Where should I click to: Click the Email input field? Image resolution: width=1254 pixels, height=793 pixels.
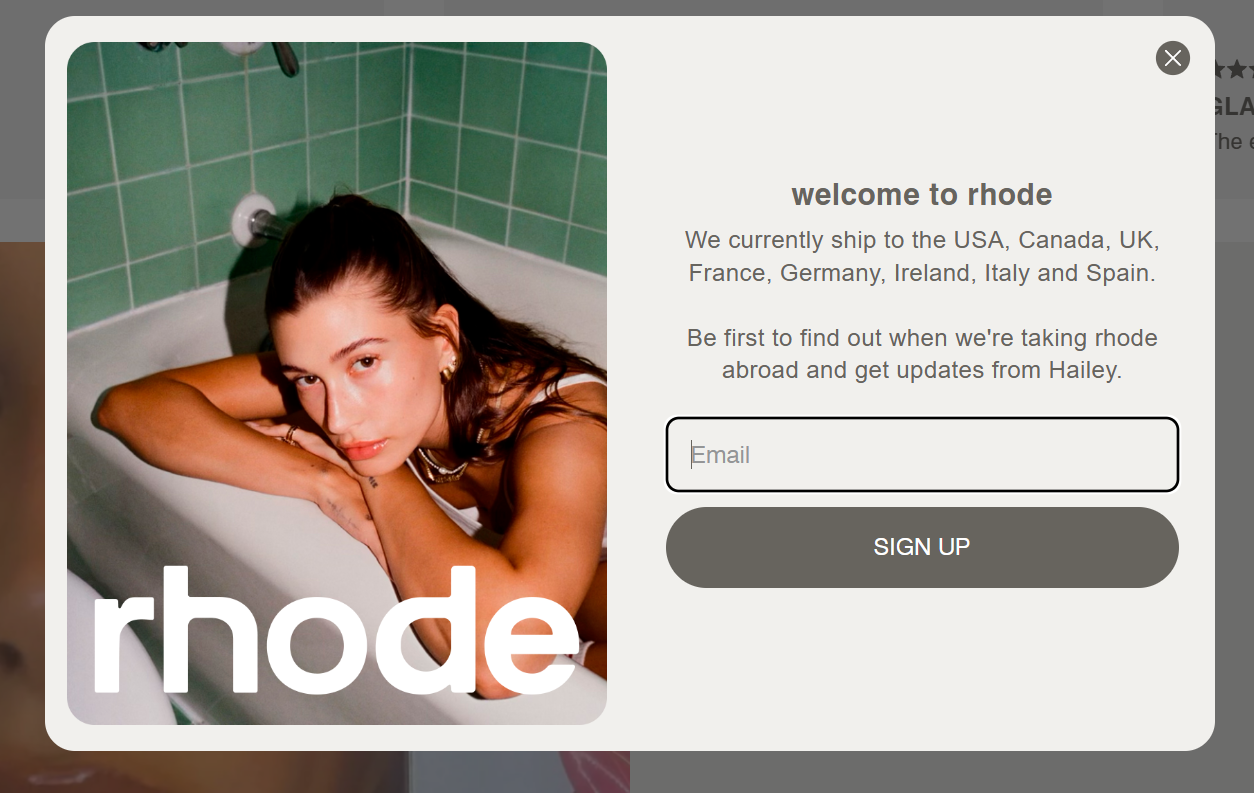coord(922,455)
